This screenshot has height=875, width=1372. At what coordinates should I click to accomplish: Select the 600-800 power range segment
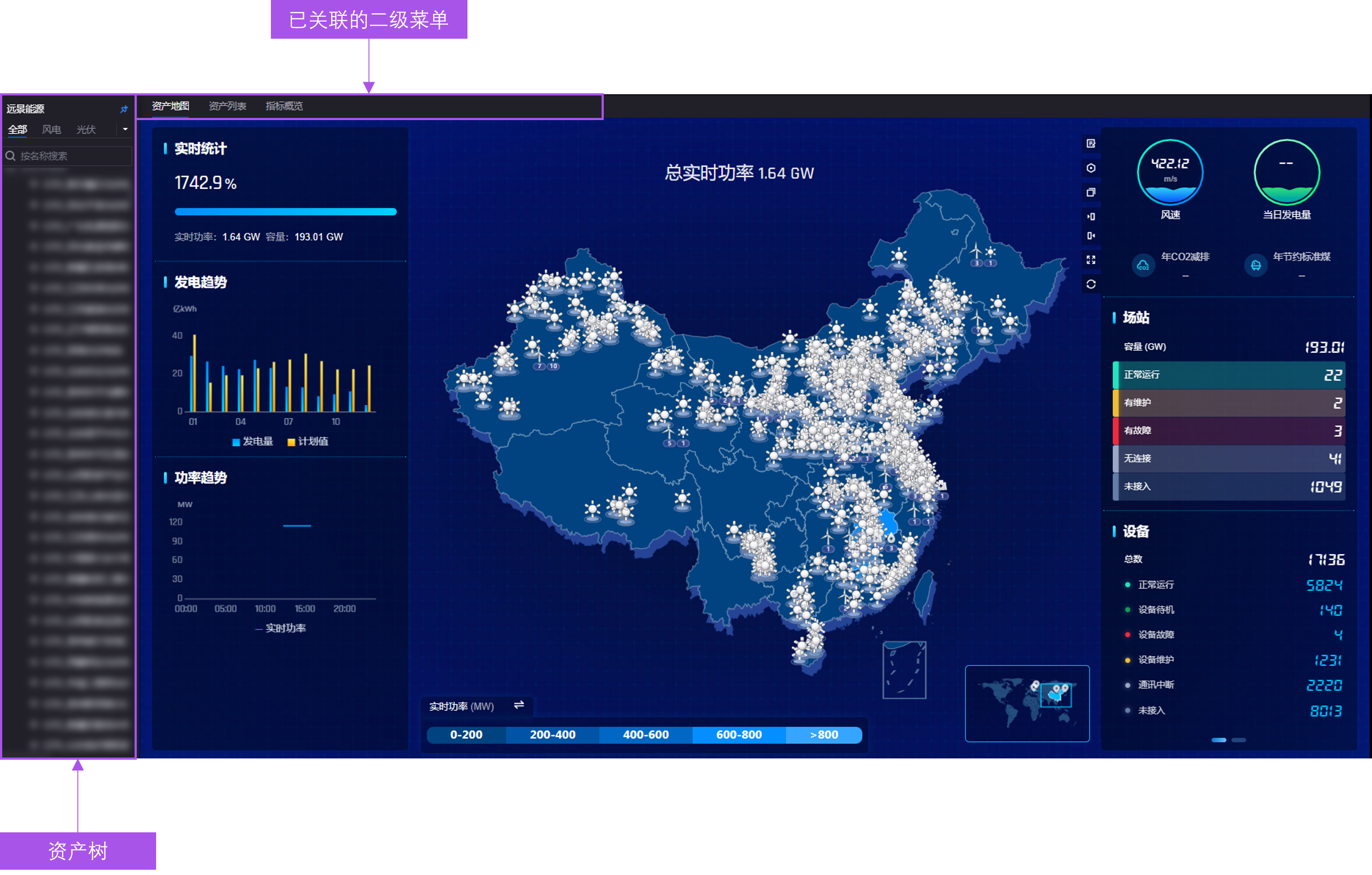(738, 735)
